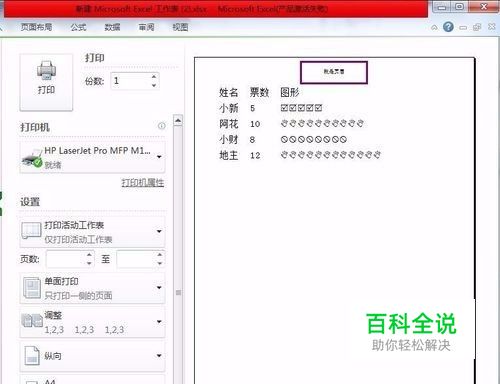Increase the ending page with the up arrow
Viewport: 500px width, 384px height.
pos(160,255)
